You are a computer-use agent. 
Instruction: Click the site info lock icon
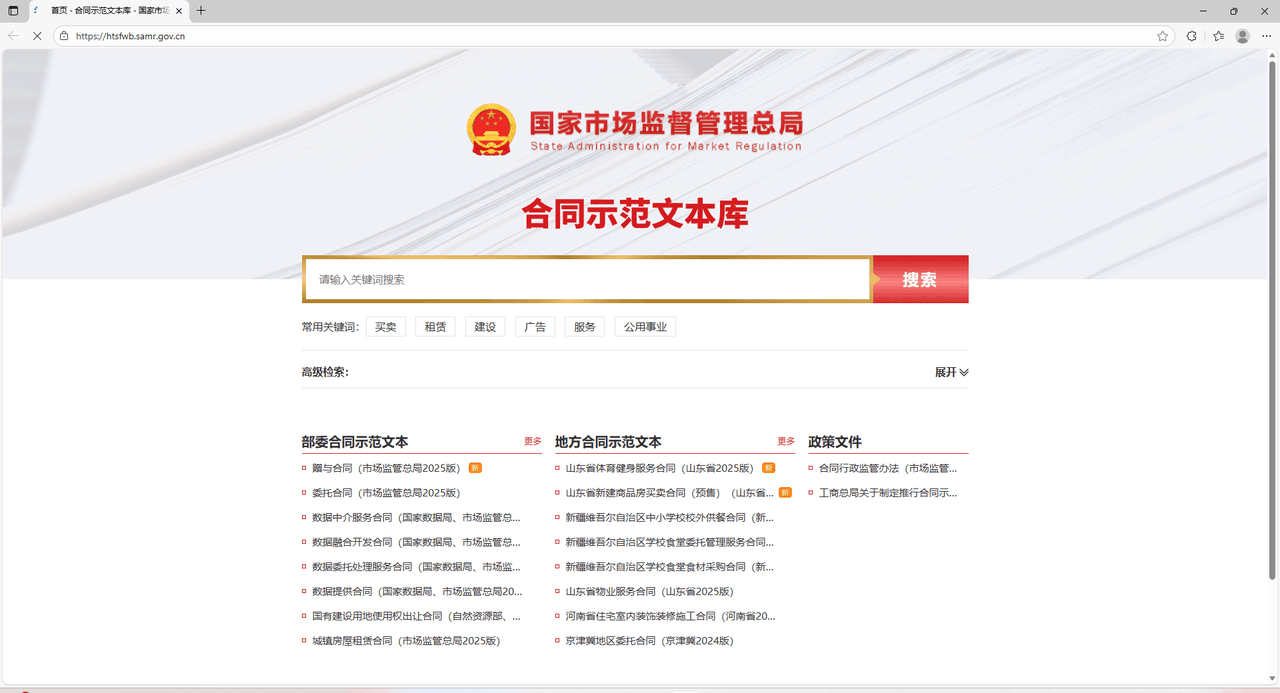pyautogui.click(x=64, y=36)
